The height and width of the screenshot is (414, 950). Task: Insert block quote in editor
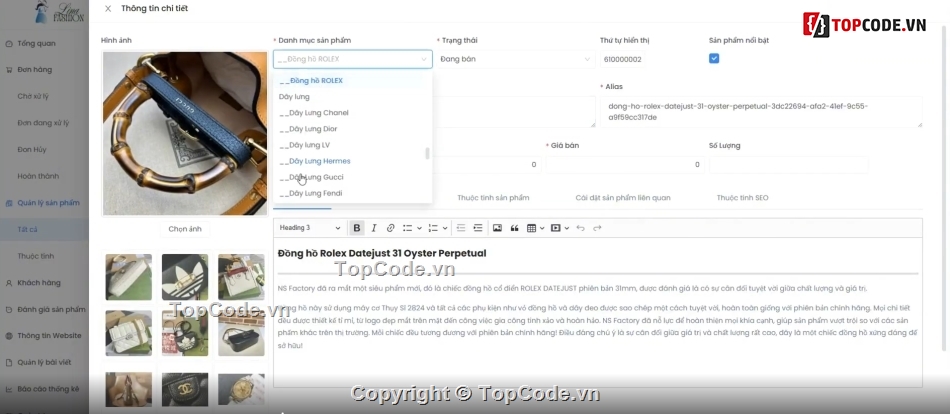coord(514,228)
